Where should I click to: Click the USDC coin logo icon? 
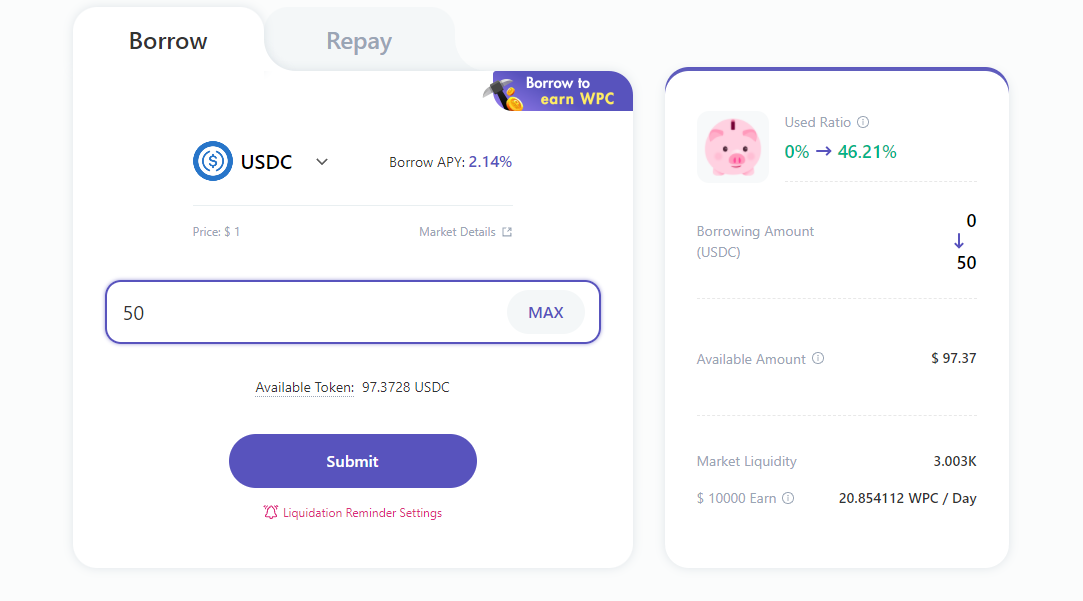coord(213,161)
